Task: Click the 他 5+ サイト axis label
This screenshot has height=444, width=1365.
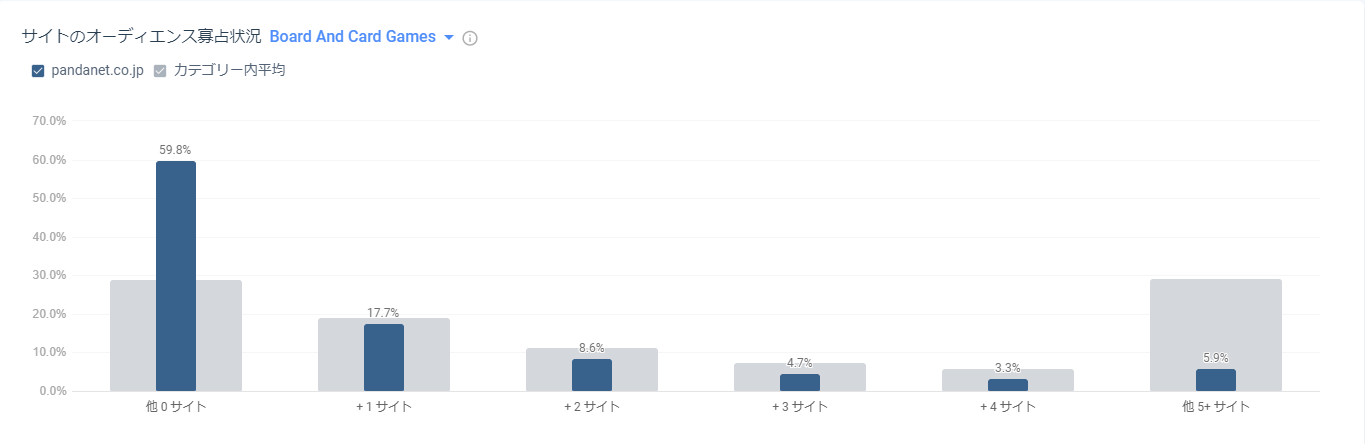Action: point(1216,407)
